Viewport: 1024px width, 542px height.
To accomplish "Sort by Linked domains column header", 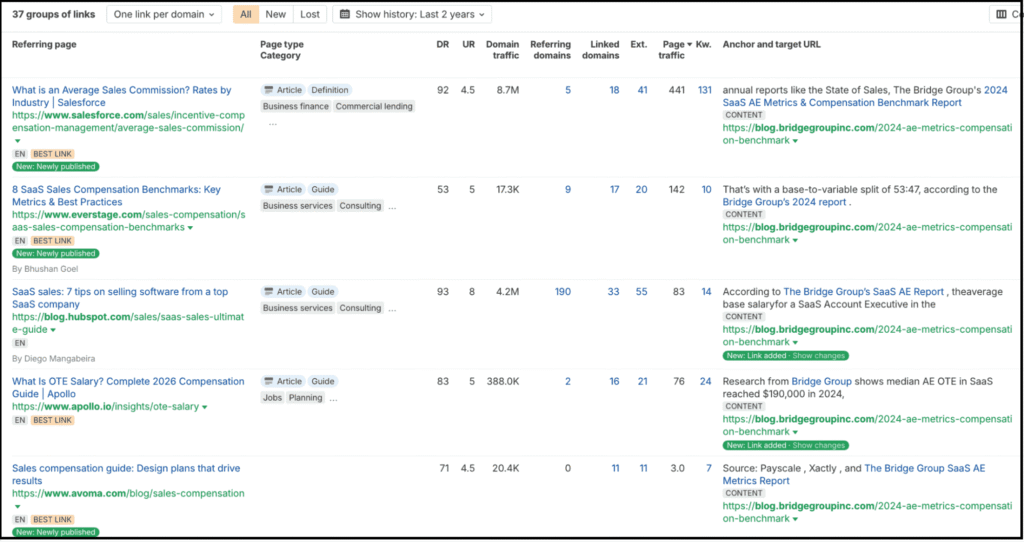I will [601, 50].
